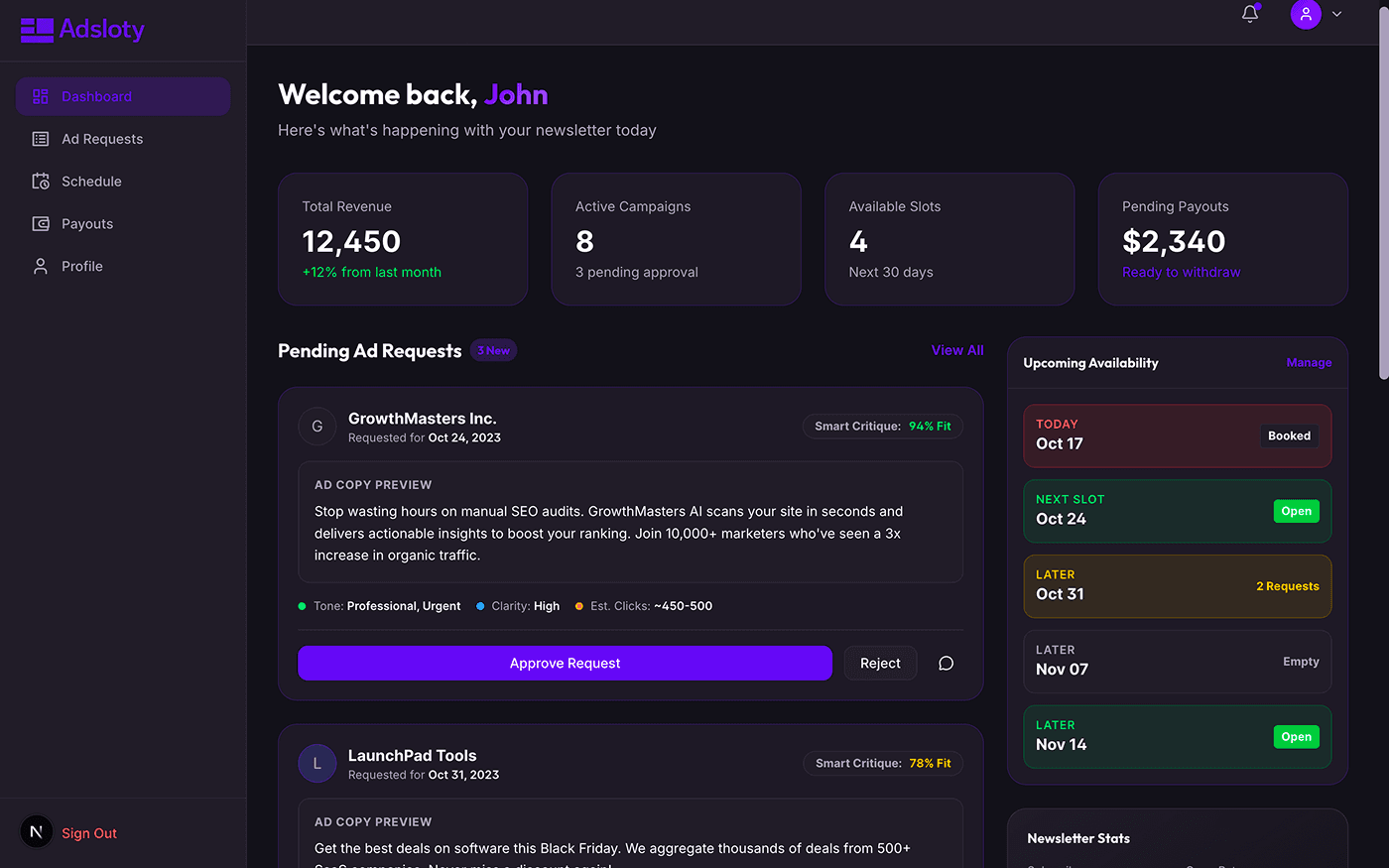Viewport: 1389px width, 868px height.
Task: Open the account dropdown chevron
Action: [x=1336, y=14]
